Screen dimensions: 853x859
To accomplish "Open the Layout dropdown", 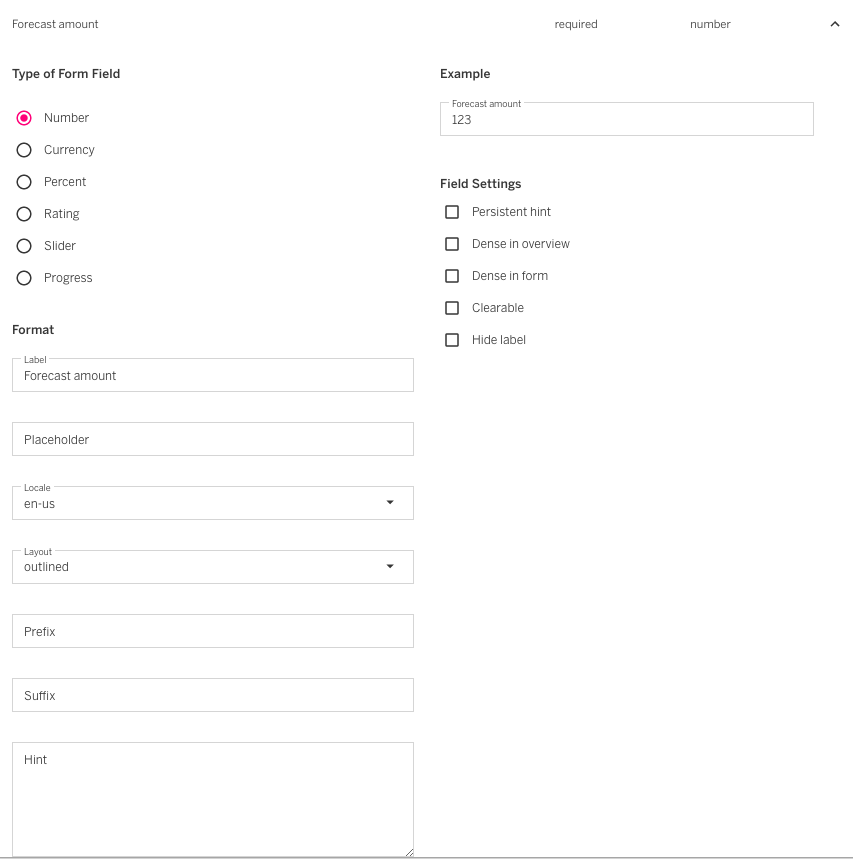I will click(x=212, y=567).
